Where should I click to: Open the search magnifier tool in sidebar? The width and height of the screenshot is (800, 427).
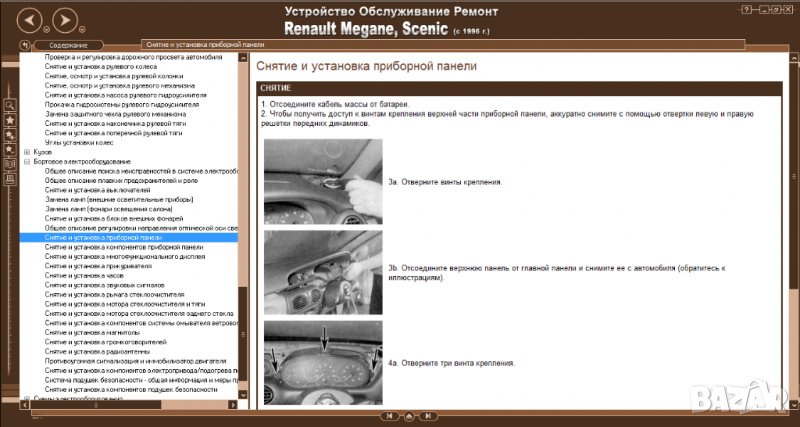10,104
